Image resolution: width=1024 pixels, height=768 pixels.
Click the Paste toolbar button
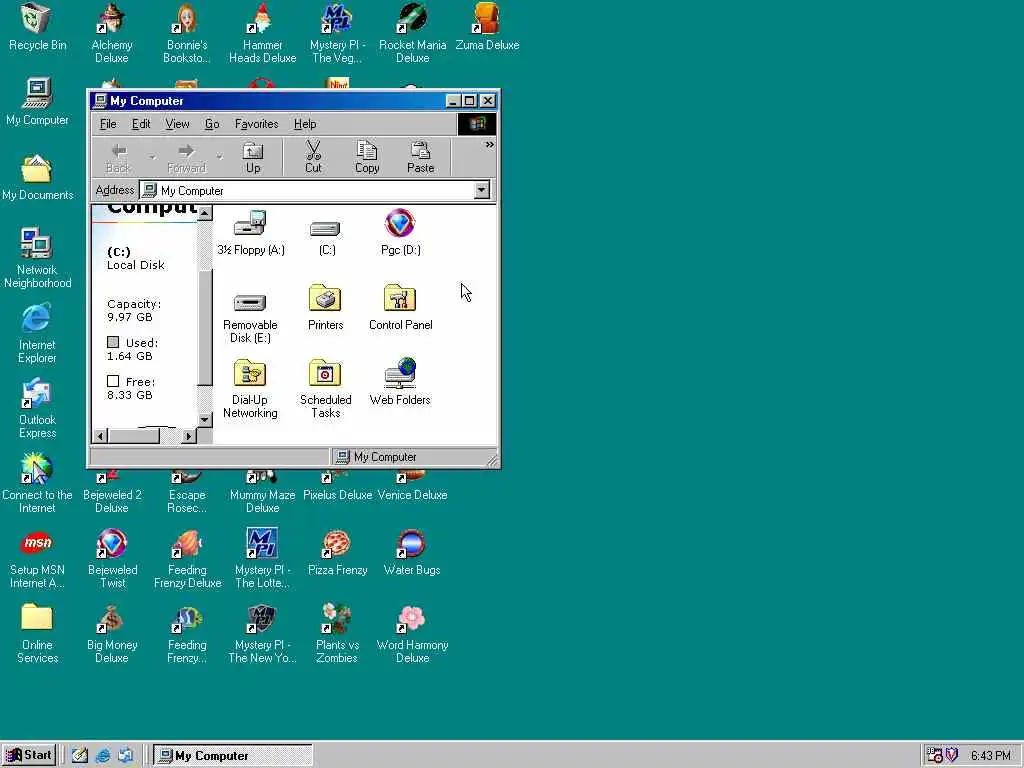point(421,157)
